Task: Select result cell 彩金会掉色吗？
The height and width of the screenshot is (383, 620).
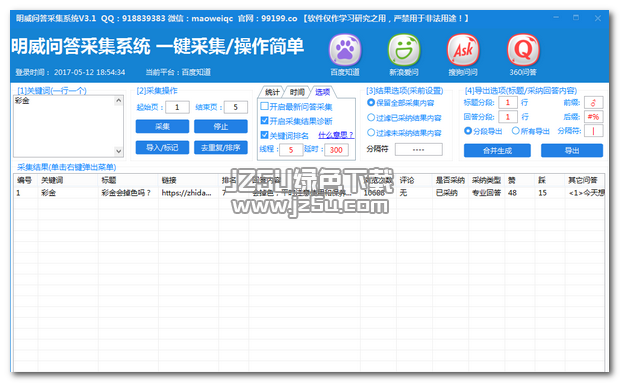Action: click(128, 193)
